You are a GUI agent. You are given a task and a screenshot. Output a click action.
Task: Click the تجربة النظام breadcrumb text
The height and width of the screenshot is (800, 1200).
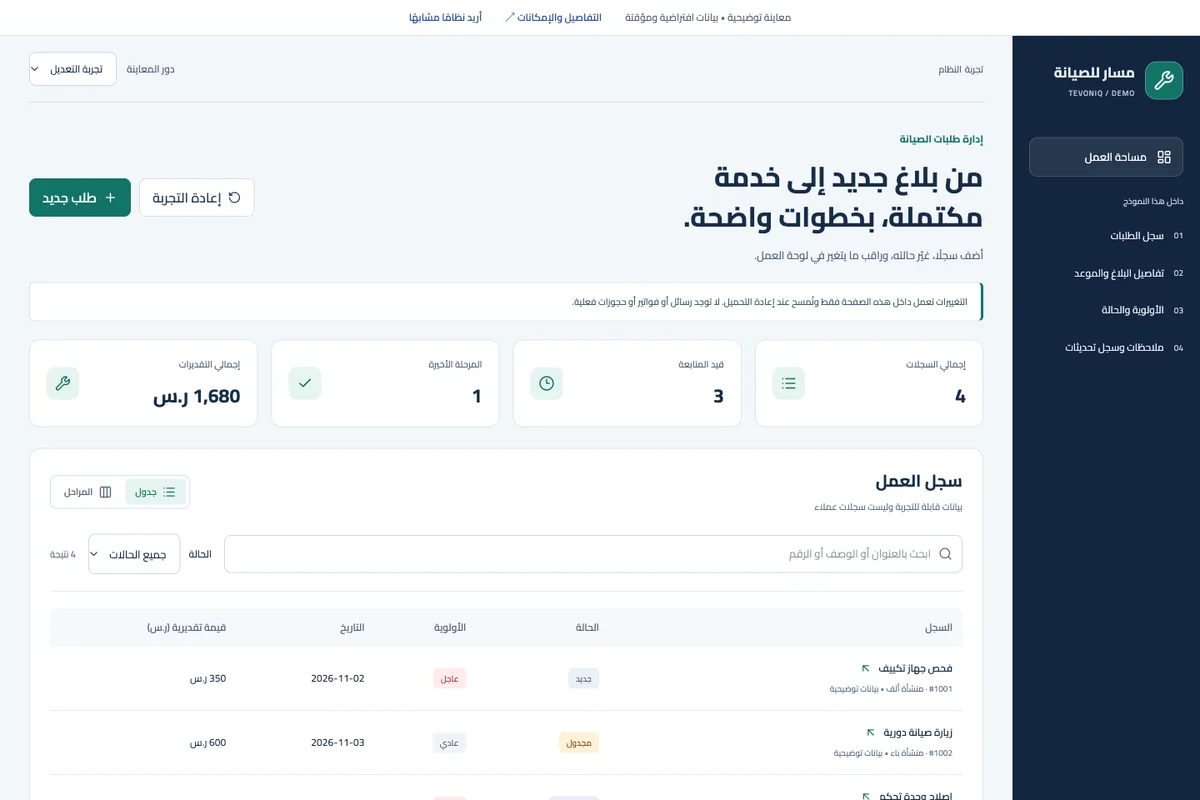(x=961, y=69)
